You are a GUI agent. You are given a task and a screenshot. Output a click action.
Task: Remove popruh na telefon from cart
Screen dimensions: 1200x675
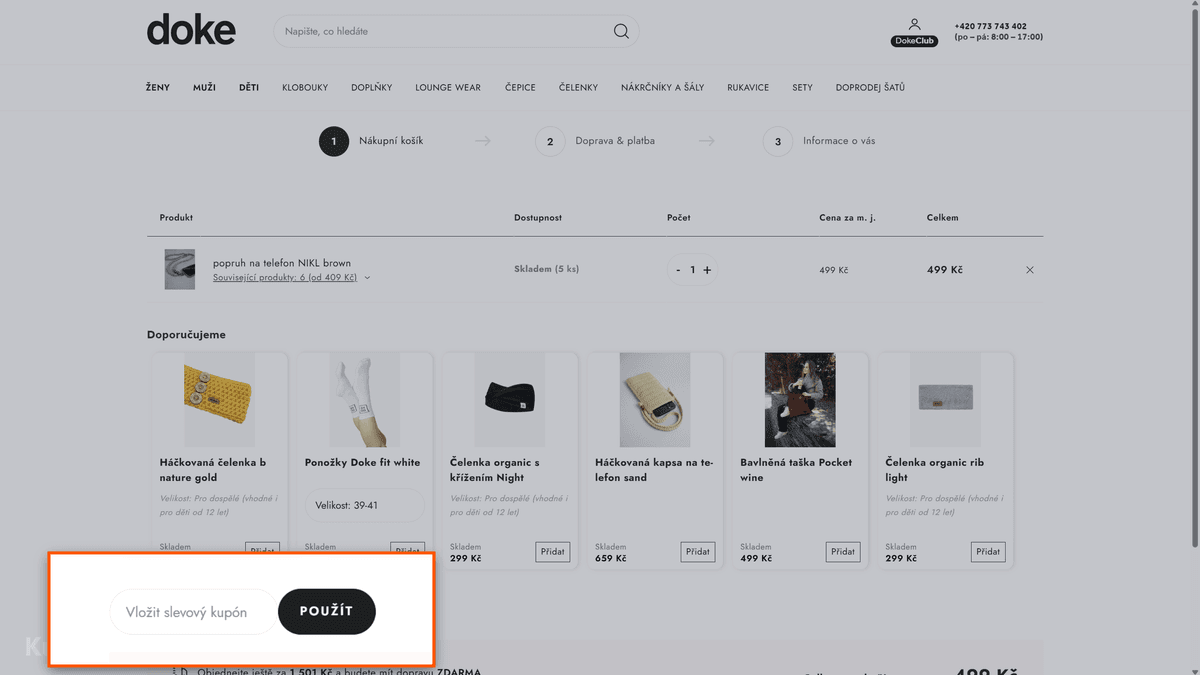[1030, 270]
